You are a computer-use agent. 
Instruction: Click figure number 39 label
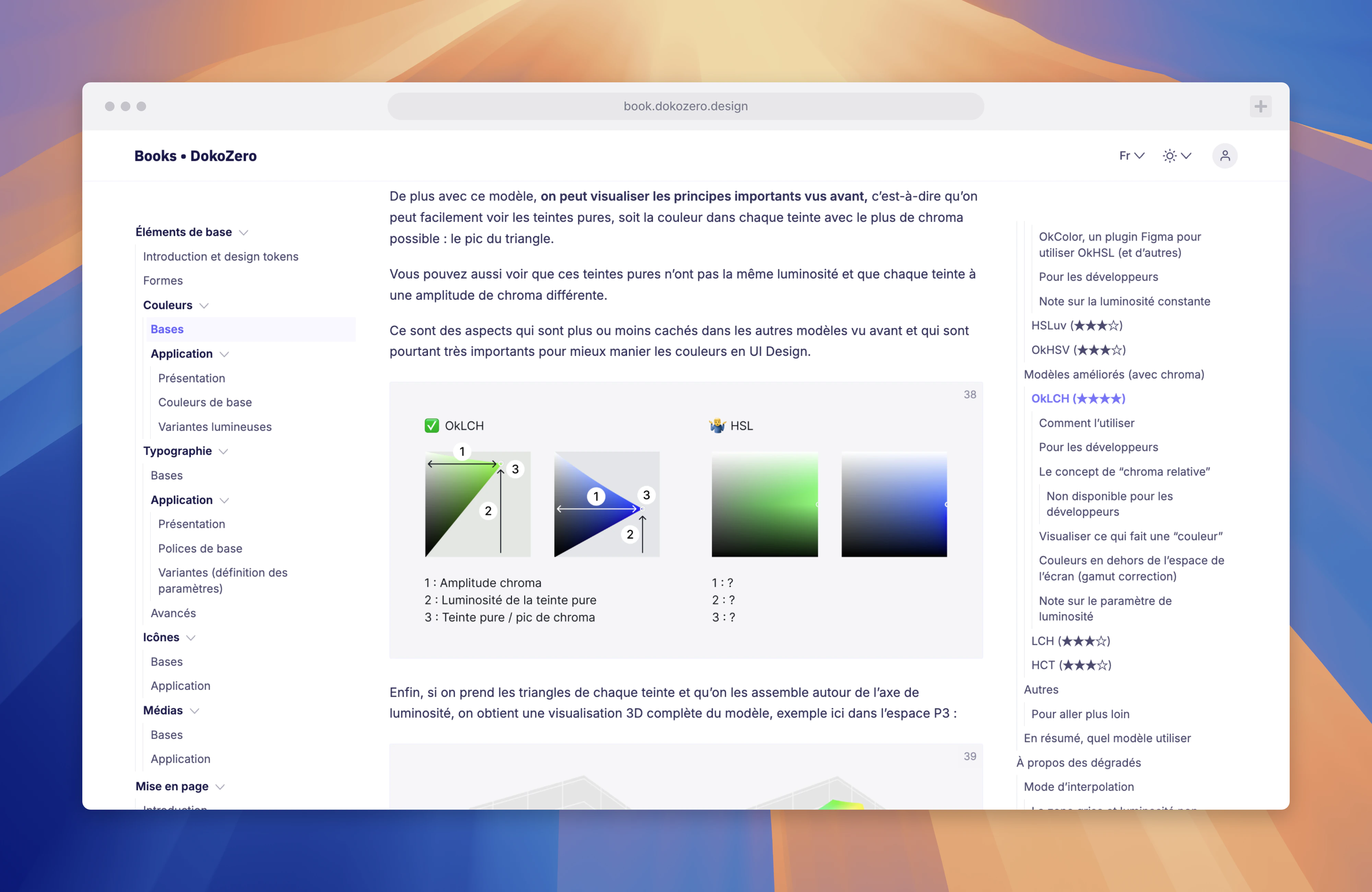pos(970,756)
